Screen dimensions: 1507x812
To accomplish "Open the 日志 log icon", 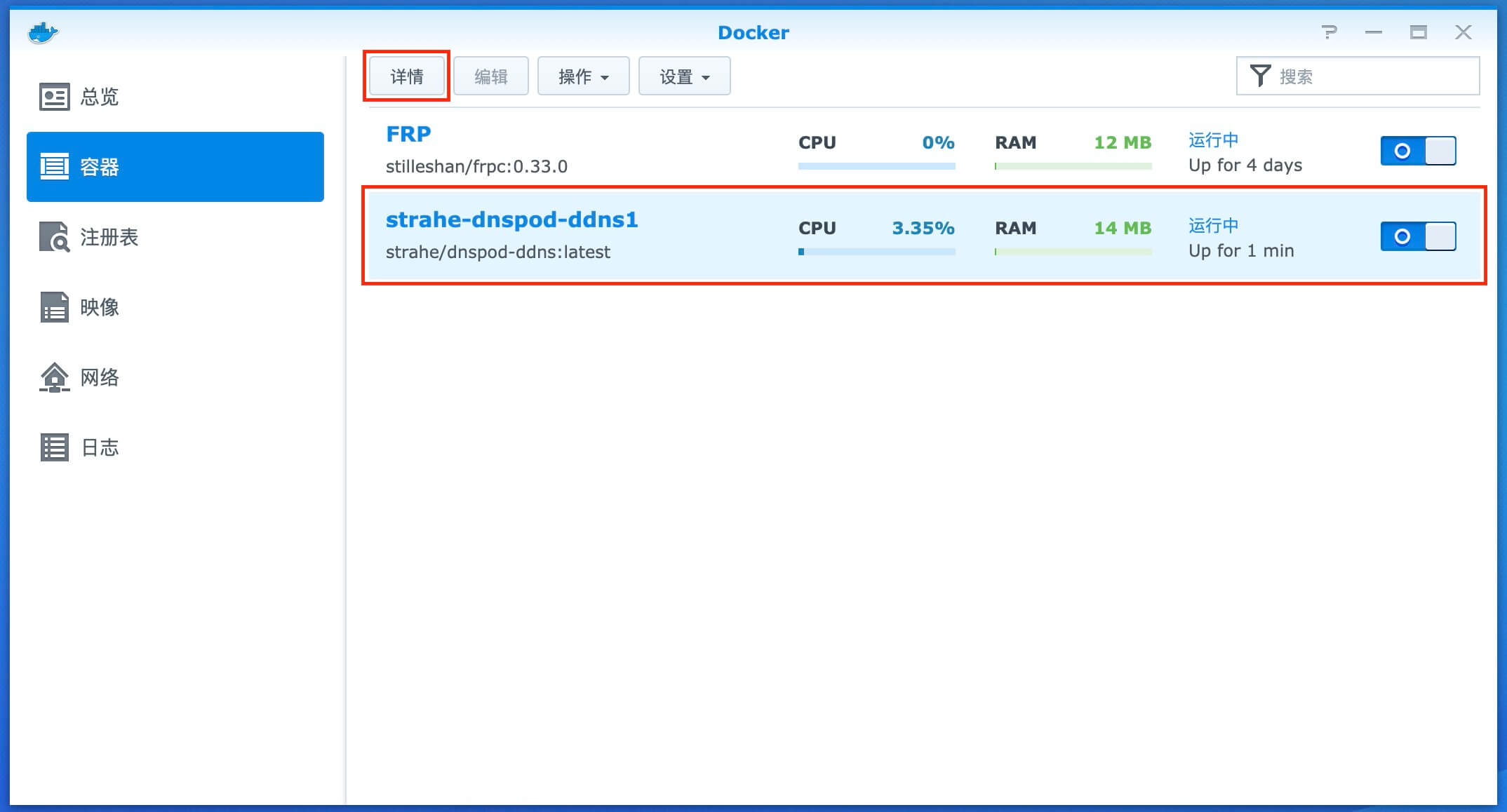I will click(54, 447).
